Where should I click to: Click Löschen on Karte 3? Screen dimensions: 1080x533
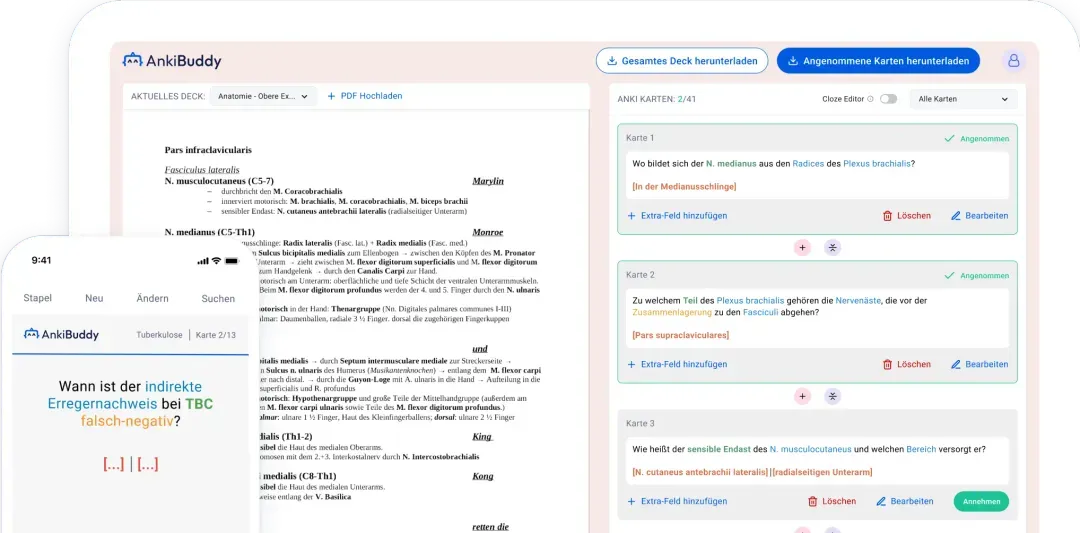pos(831,501)
